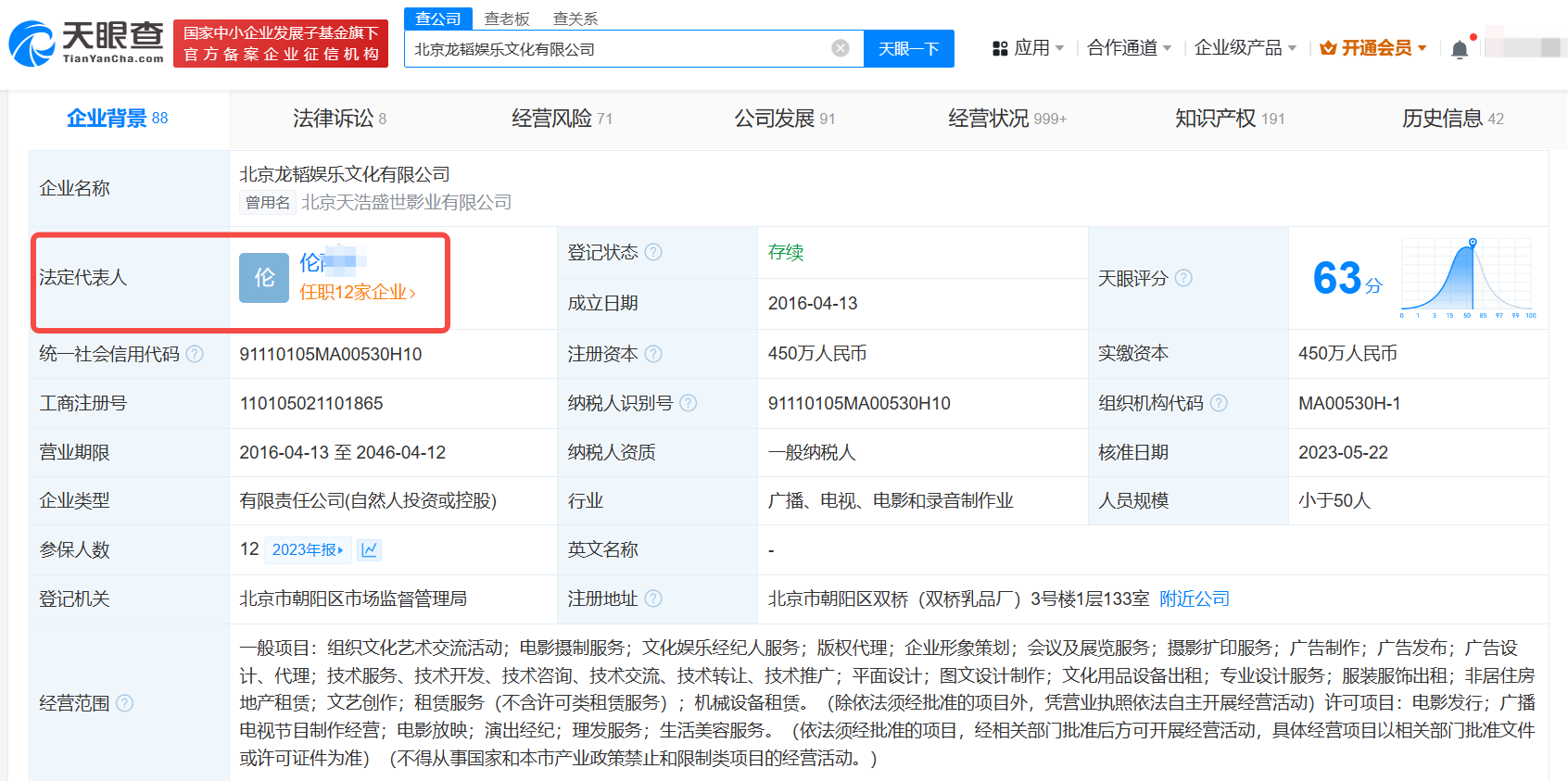
Task: Click help icon next to 组织机构代码
Action: [1219, 403]
